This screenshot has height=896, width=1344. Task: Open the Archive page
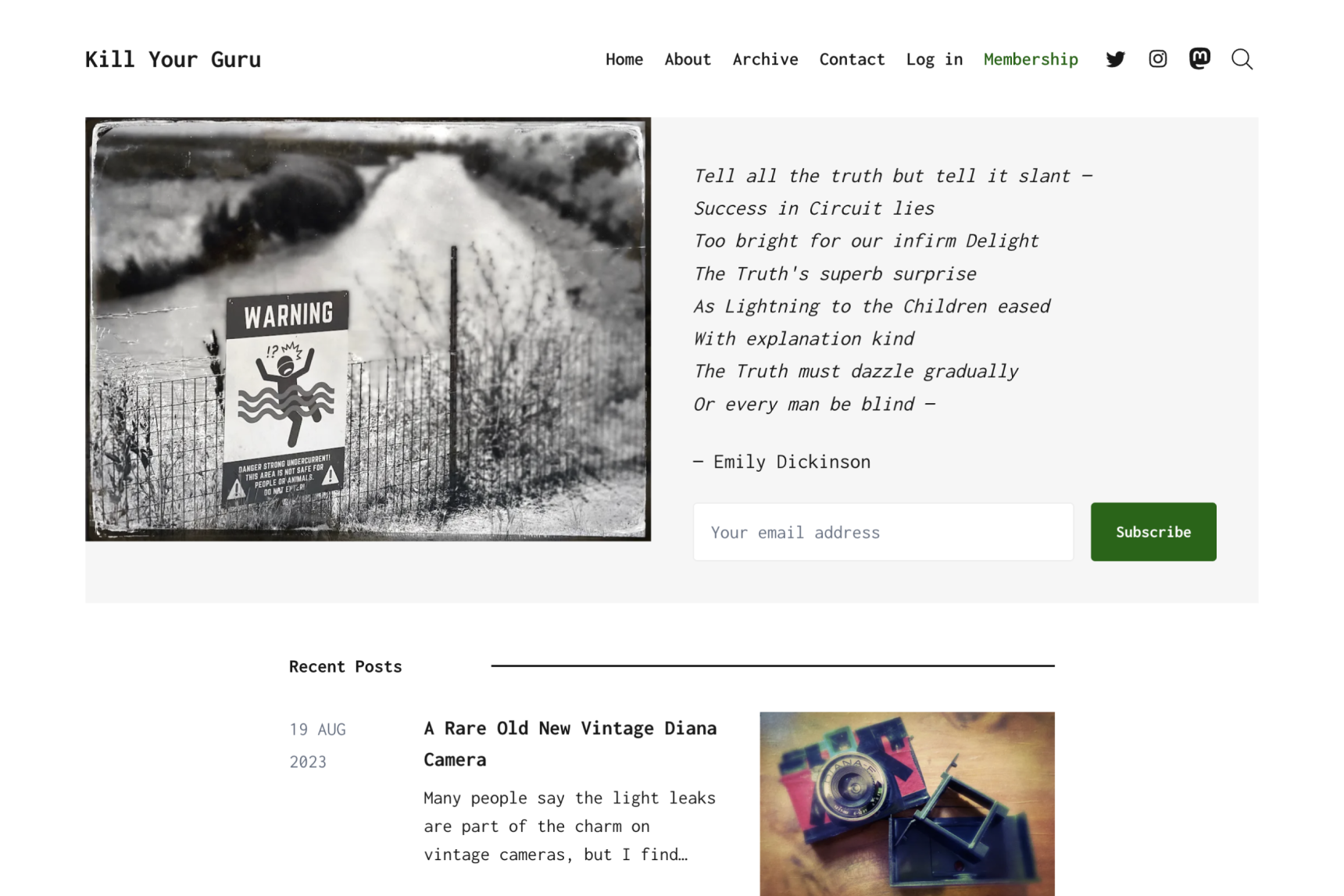pyautogui.click(x=765, y=59)
